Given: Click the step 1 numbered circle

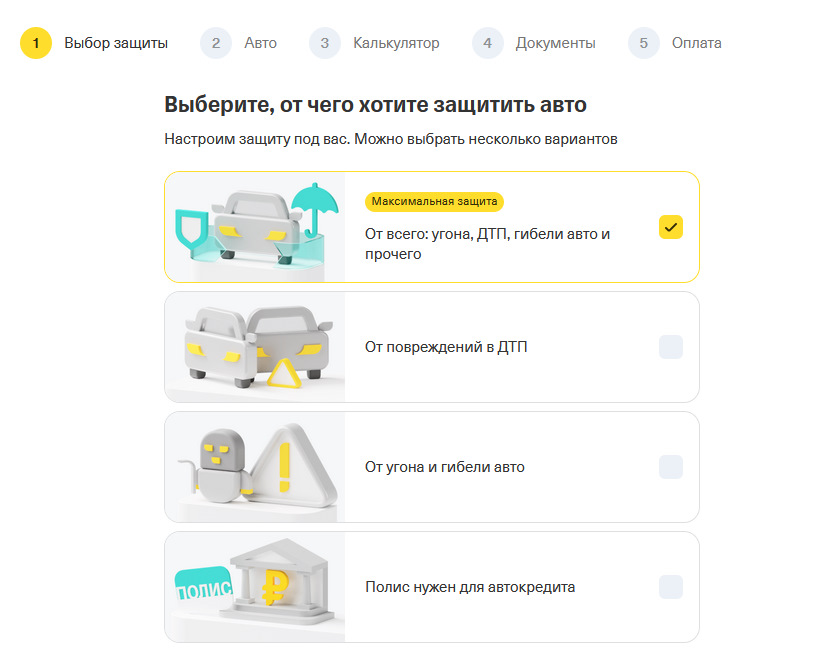Looking at the screenshot, I should (36, 43).
